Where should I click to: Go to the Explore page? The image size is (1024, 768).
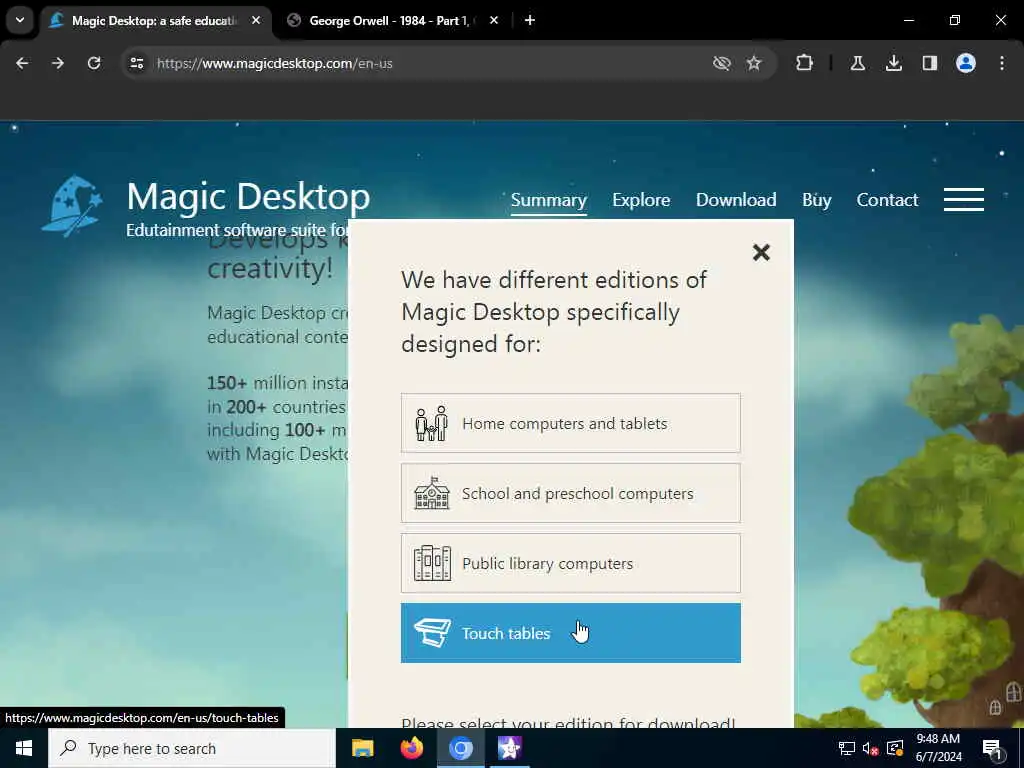click(641, 200)
